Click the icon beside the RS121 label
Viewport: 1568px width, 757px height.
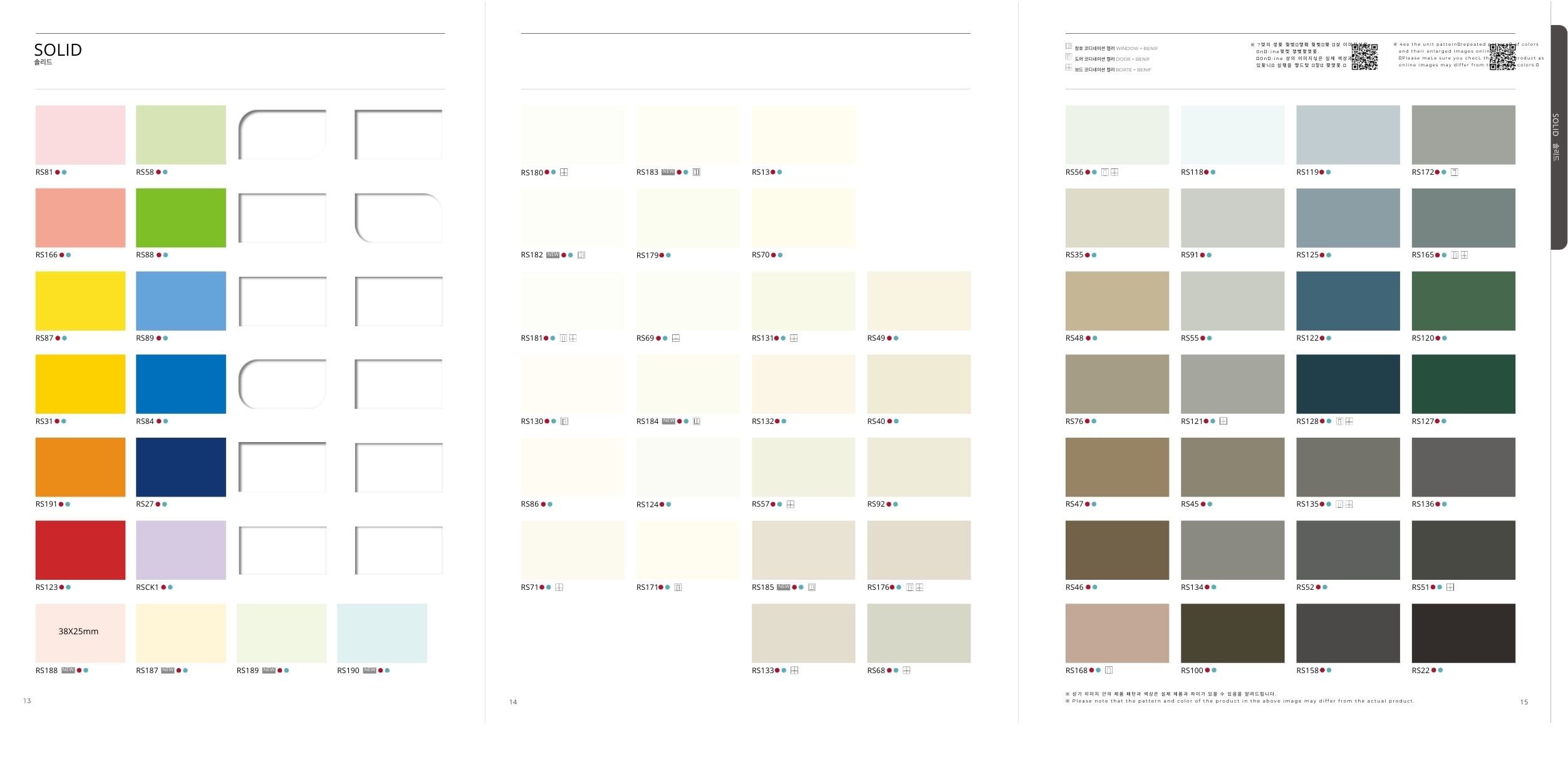(x=1223, y=421)
